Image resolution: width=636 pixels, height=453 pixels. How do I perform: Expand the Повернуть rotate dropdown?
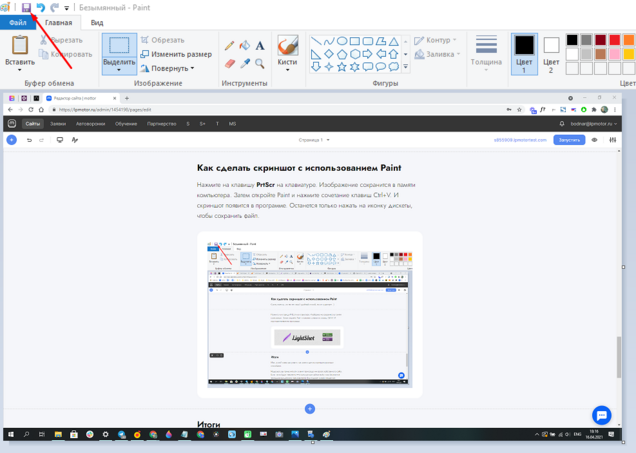coord(167,68)
